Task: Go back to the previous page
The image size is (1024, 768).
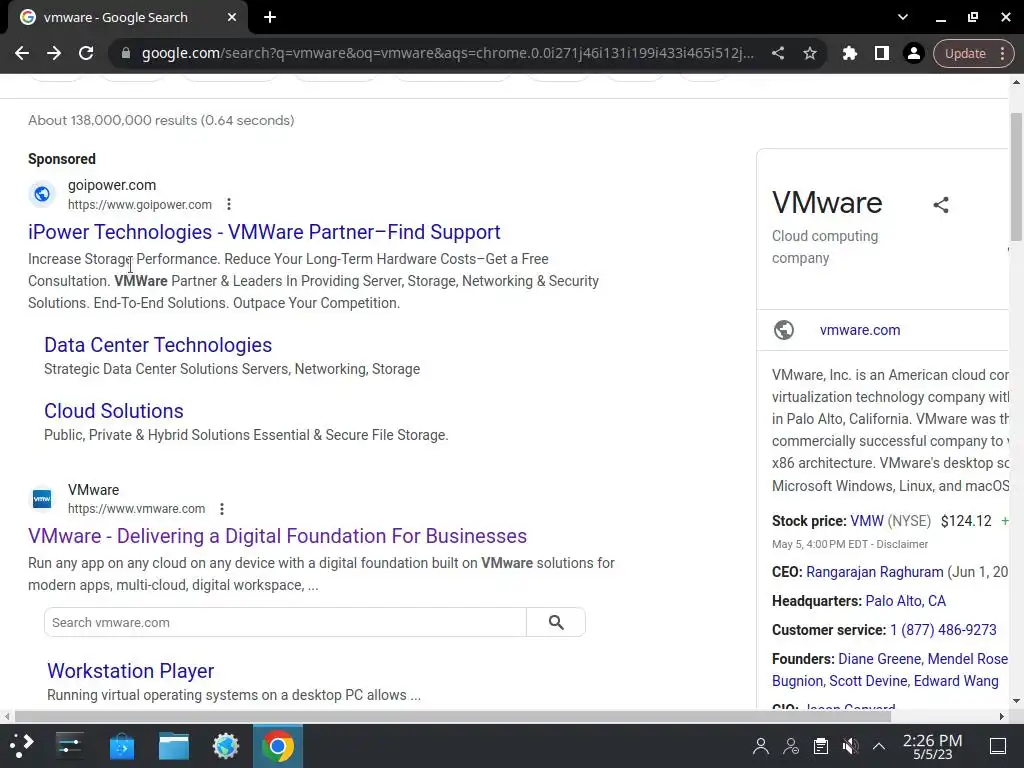Action: pyautogui.click(x=22, y=54)
